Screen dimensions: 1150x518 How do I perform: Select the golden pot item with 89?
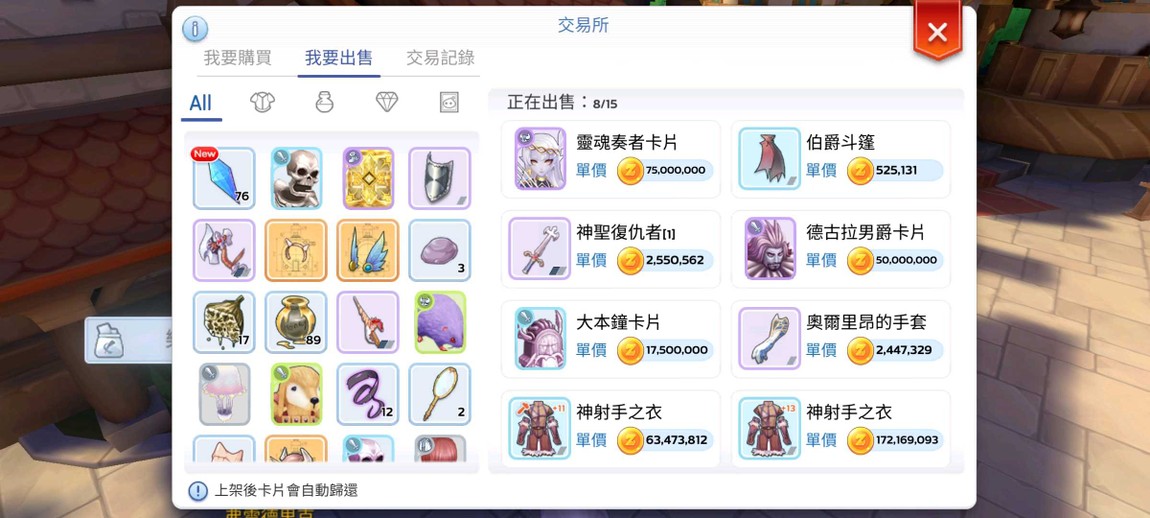(296, 322)
